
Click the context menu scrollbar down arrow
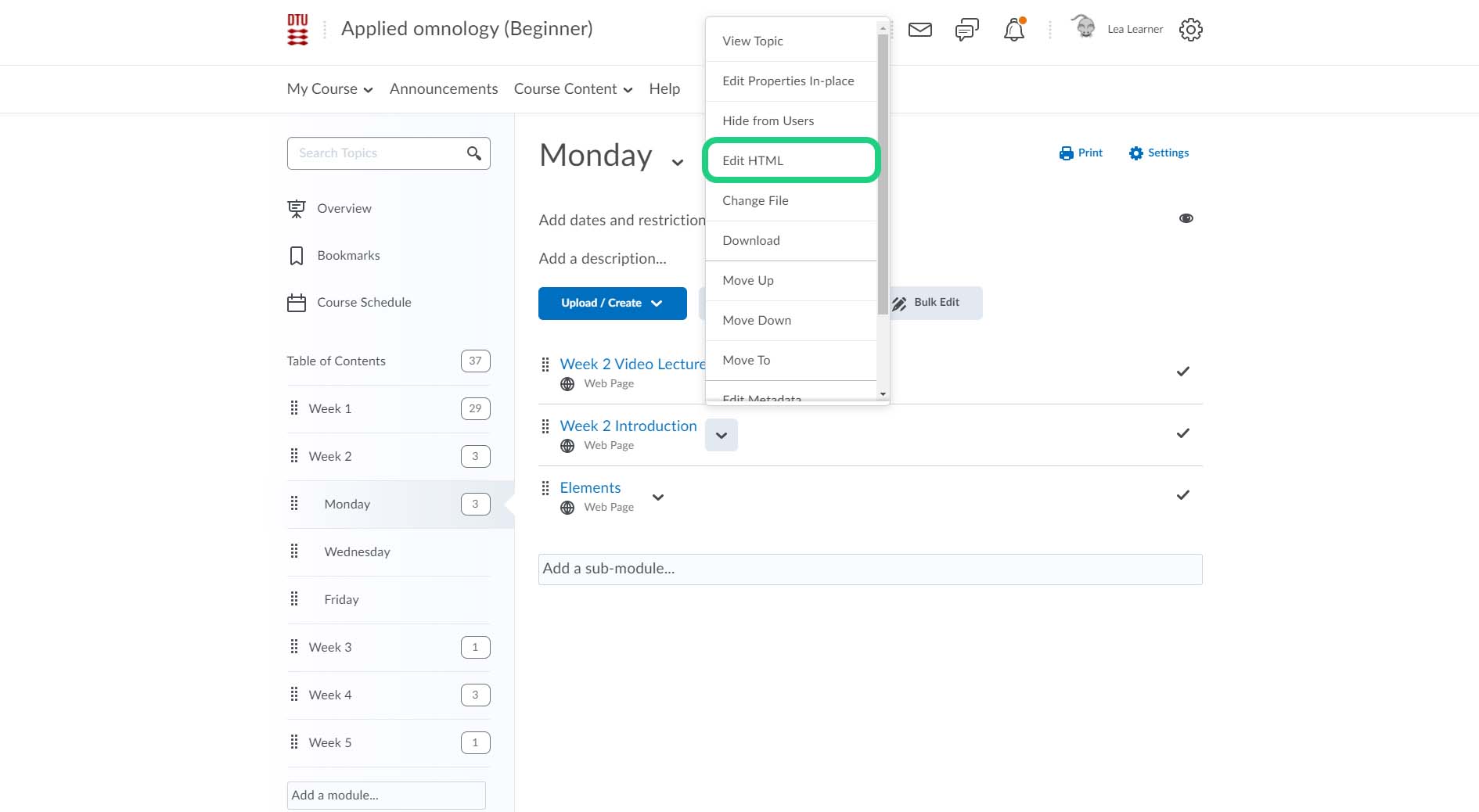883,394
